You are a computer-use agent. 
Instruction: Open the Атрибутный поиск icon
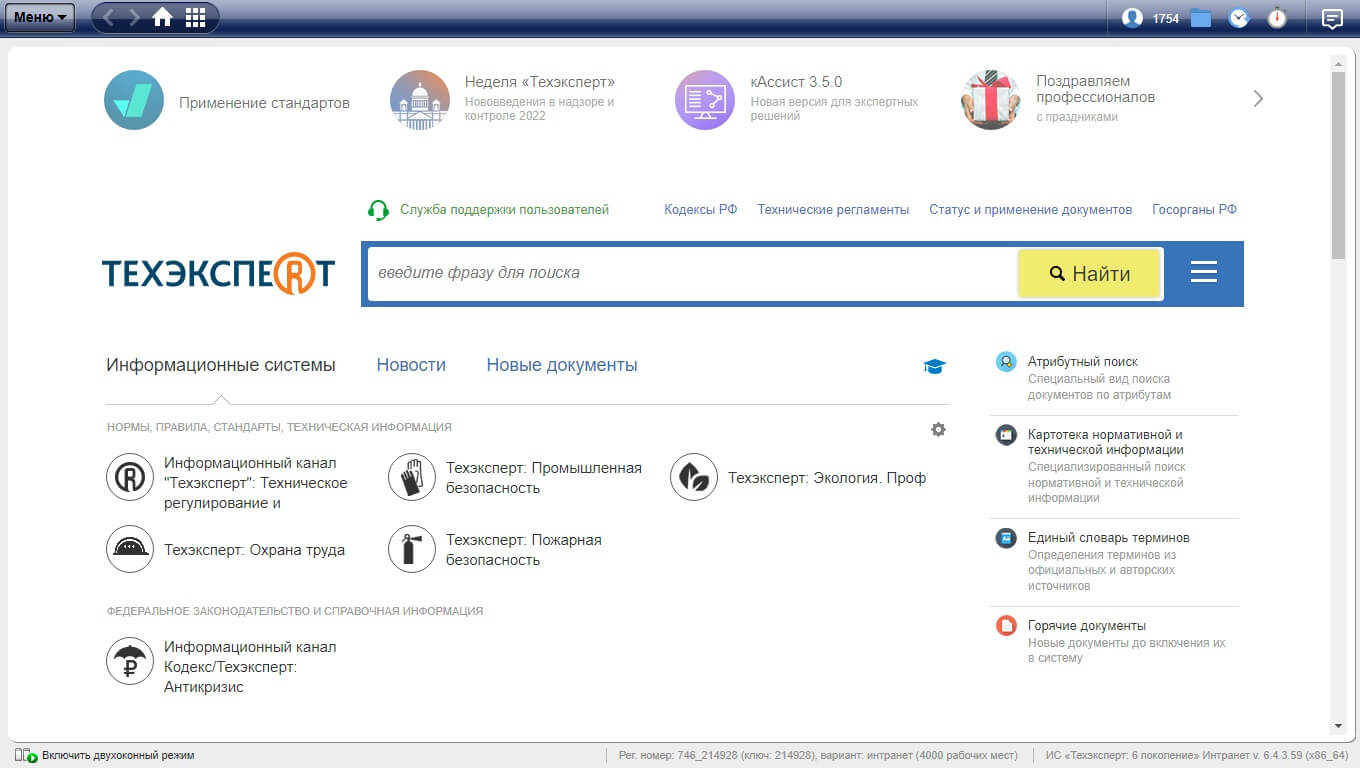[x=1006, y=362]
